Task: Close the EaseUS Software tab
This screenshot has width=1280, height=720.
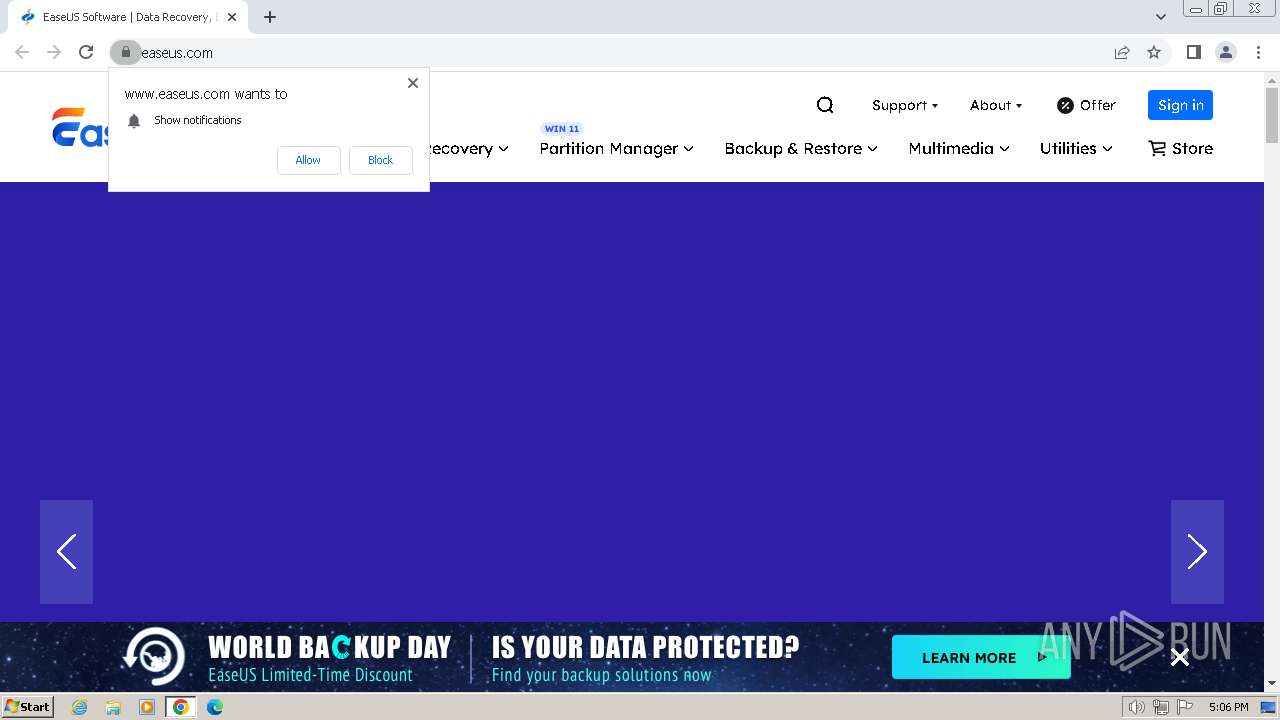Action: [x=232, y=17]
